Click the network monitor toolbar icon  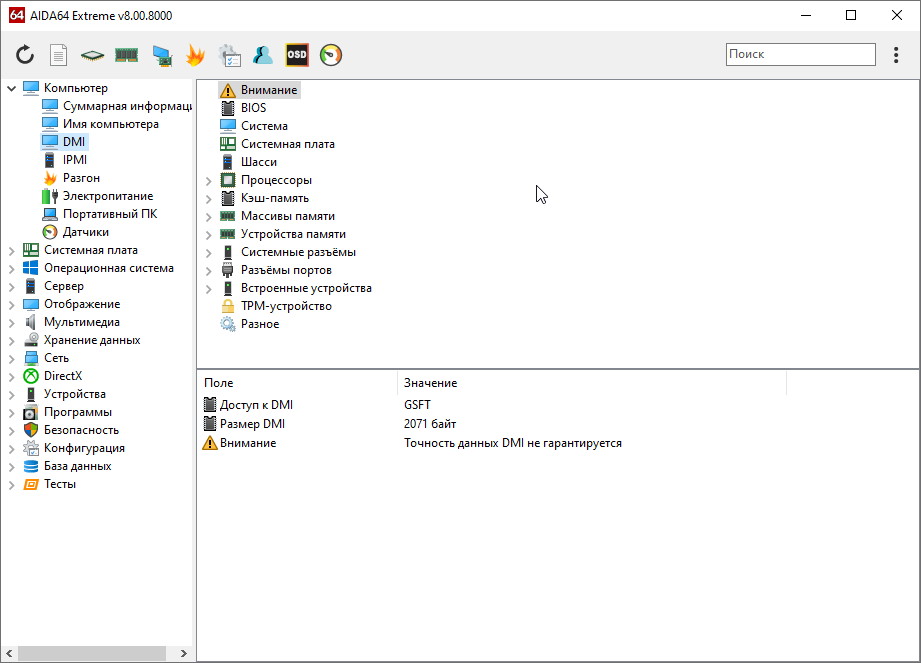[162, 55]
